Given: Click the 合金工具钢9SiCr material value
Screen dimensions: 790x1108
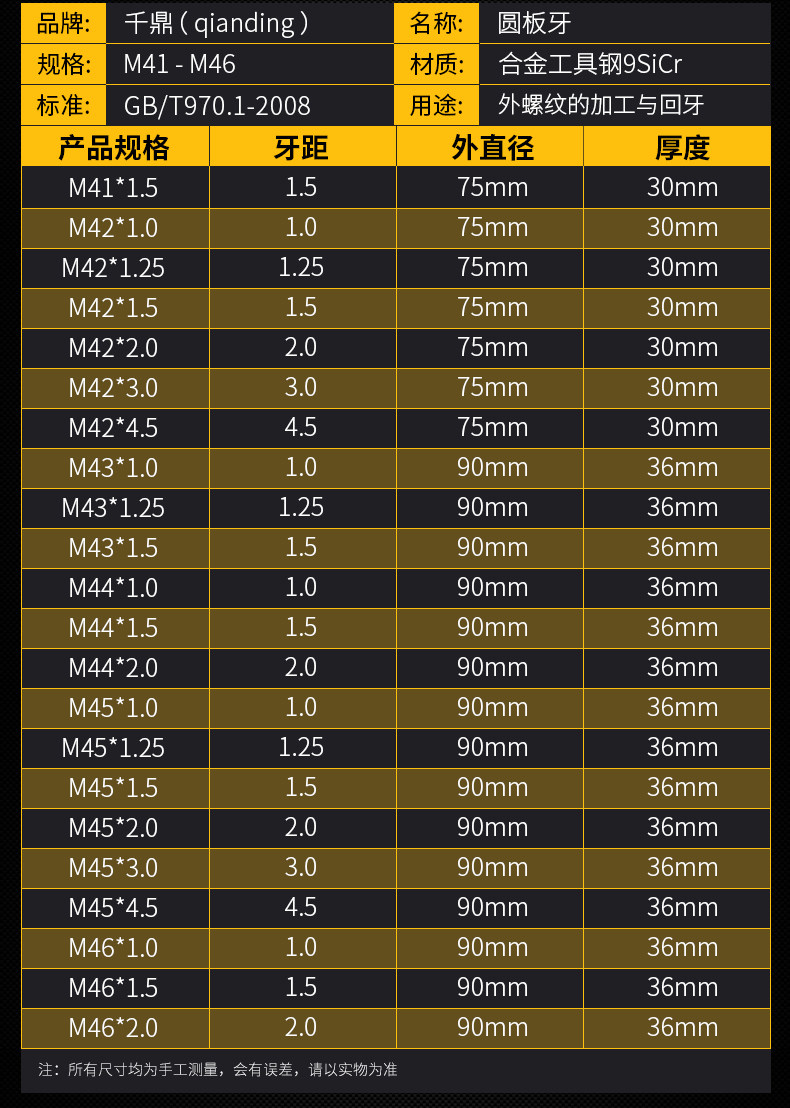Looking at the screenshot, I should click(x=590, y=65).
